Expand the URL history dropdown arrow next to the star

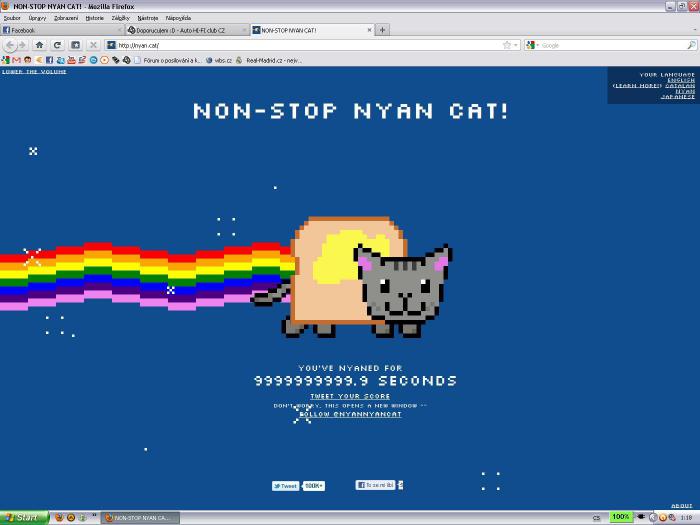tap(517, 45)
